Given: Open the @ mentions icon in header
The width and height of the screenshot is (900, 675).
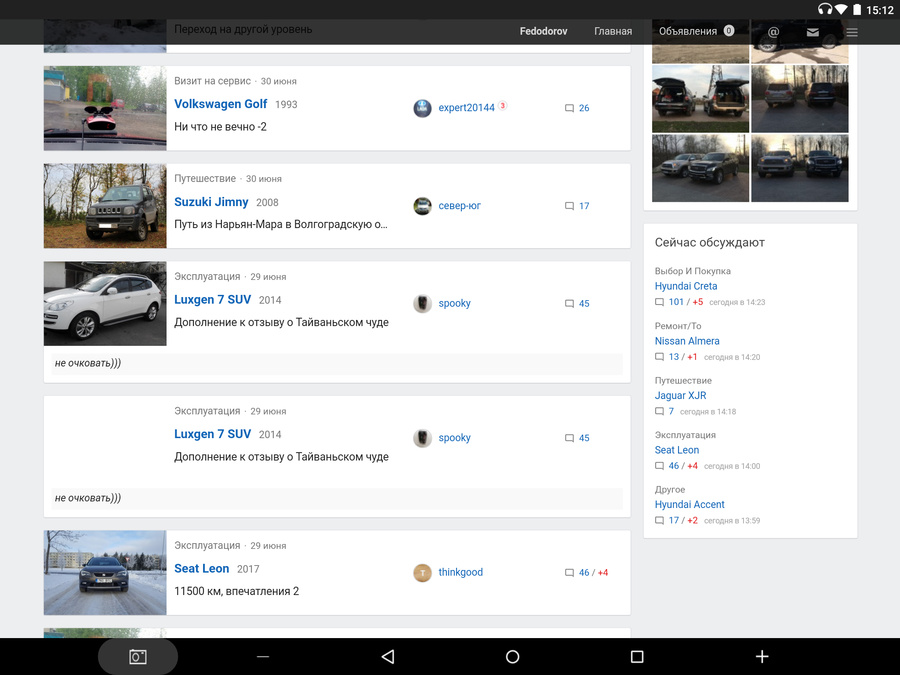Looking at the screenshot, I should (773, 32).
